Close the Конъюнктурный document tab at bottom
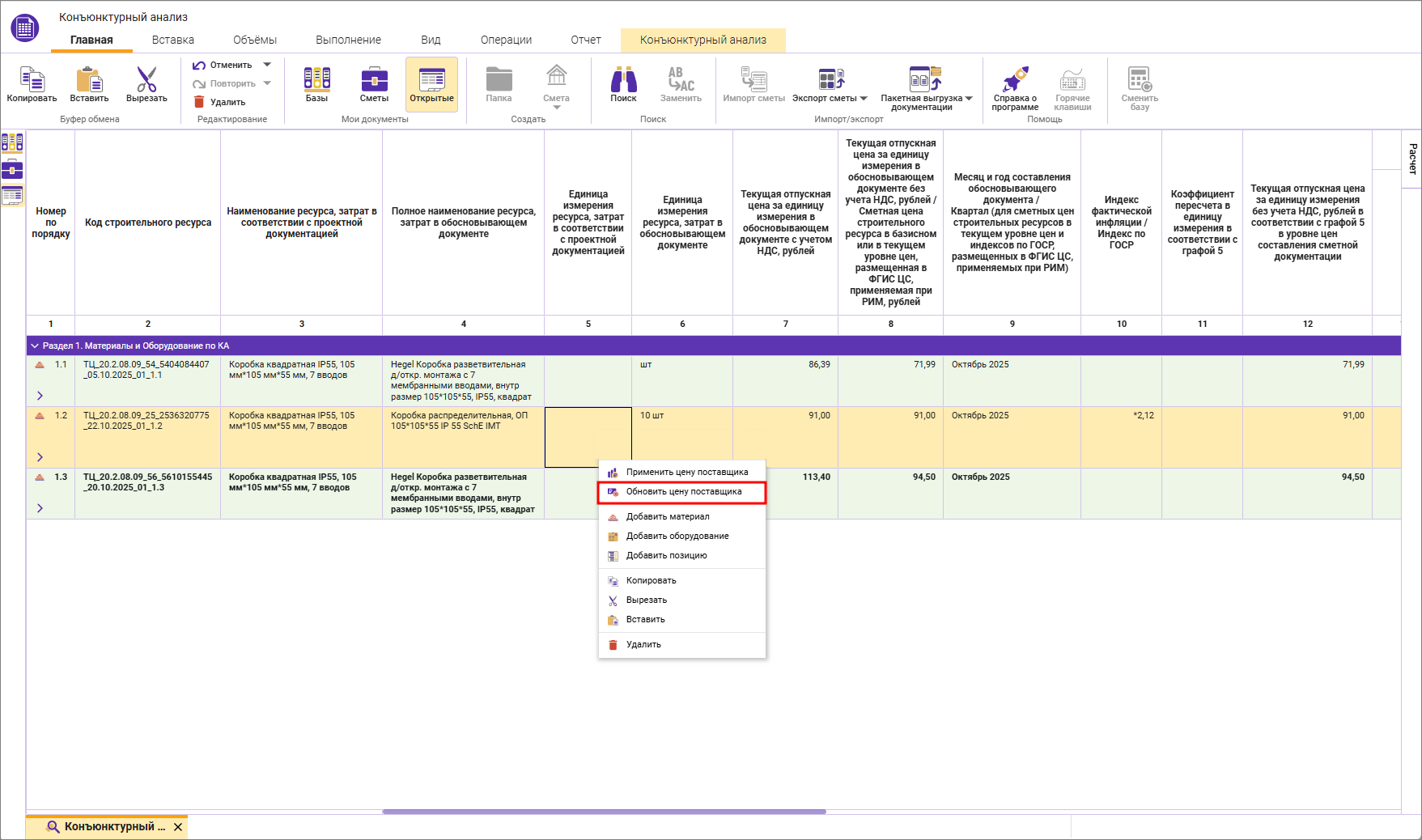Screen dimensions: 1422x840 (x=178, y=827)
